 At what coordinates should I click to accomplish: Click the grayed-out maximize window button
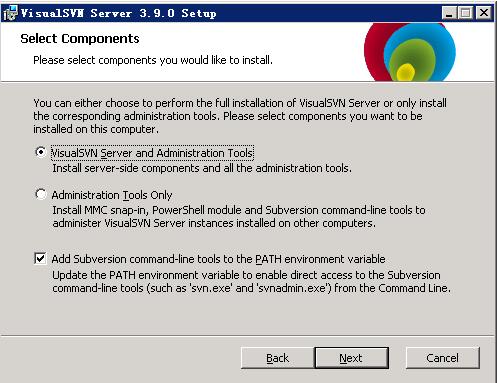[465, 13]
